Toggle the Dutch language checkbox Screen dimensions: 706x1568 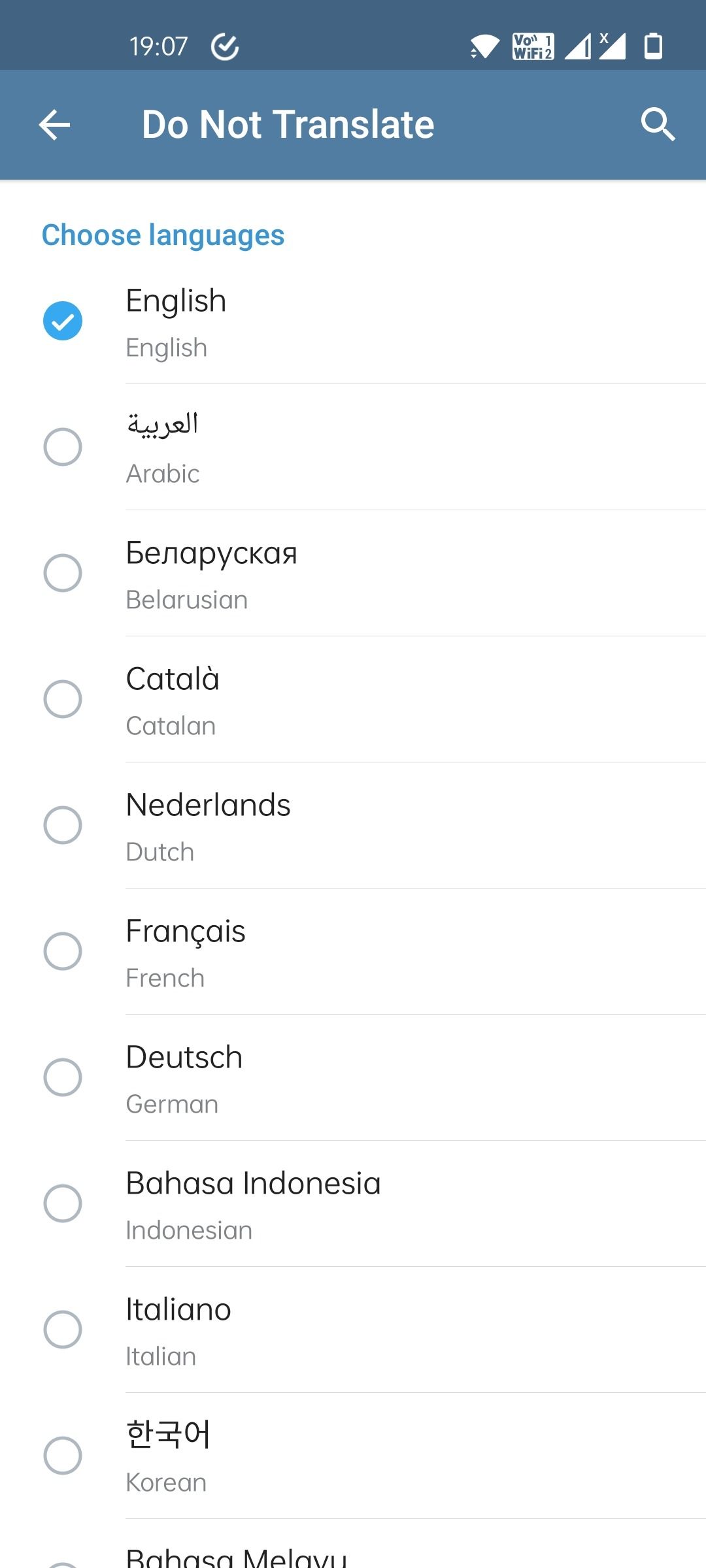point(63,825)
